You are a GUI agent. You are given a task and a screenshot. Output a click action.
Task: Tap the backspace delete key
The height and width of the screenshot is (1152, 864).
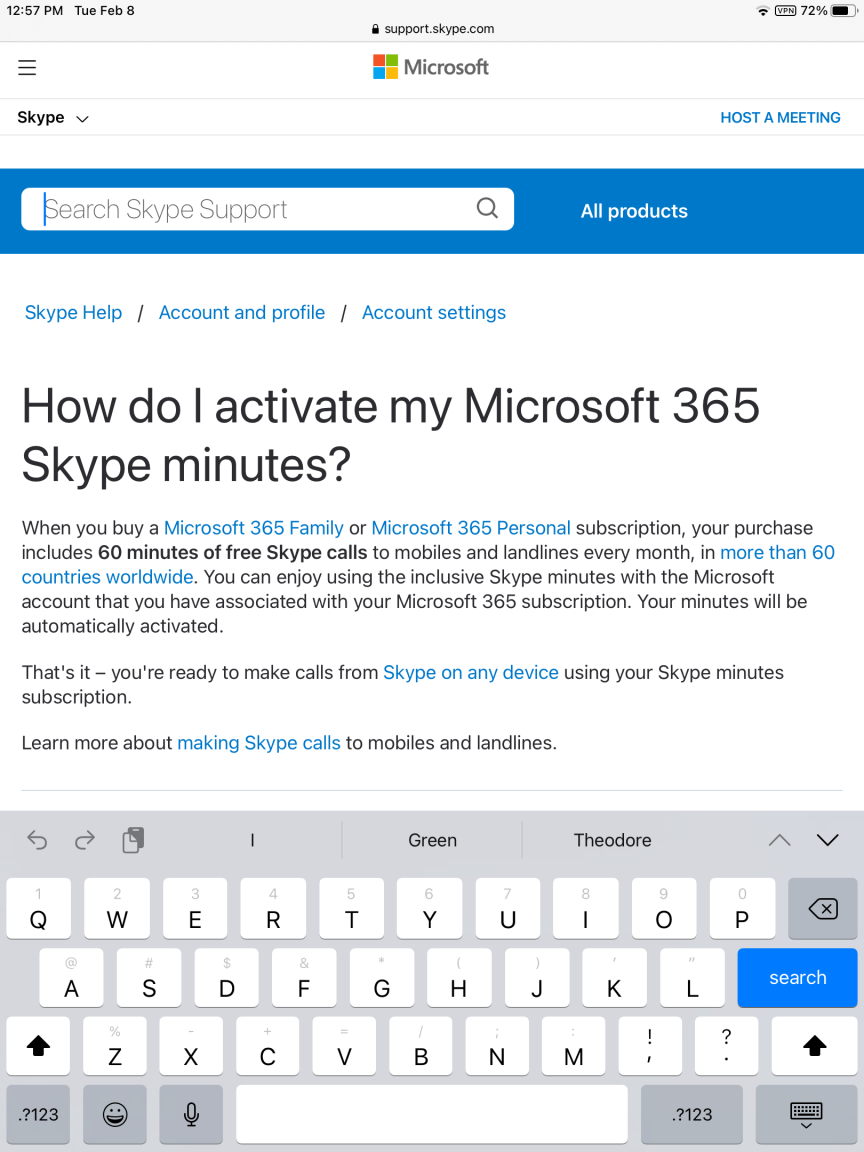click(x=822, y=909)
